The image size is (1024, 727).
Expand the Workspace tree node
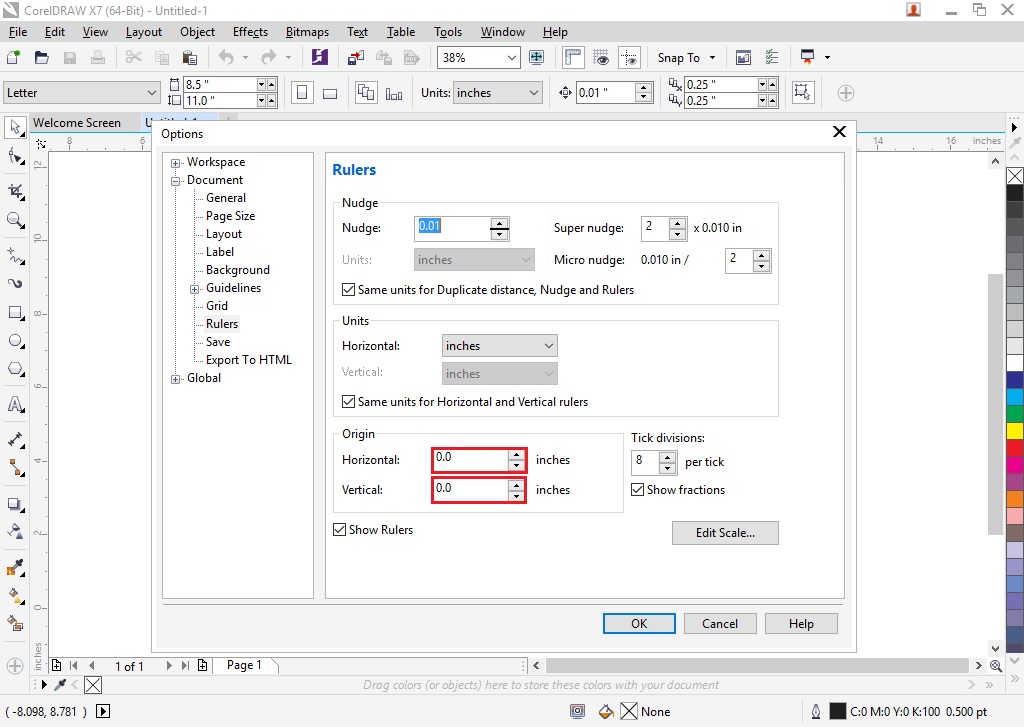pyautogui.click(x=175, y=163)
